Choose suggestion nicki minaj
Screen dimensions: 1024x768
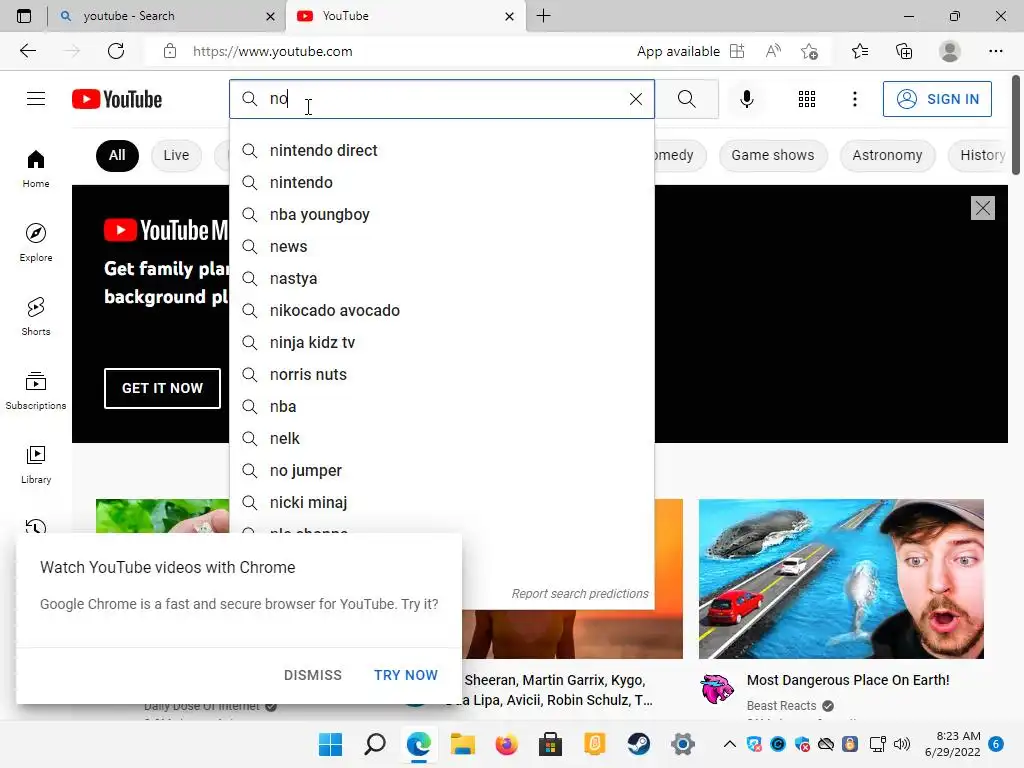pos(441,502)
